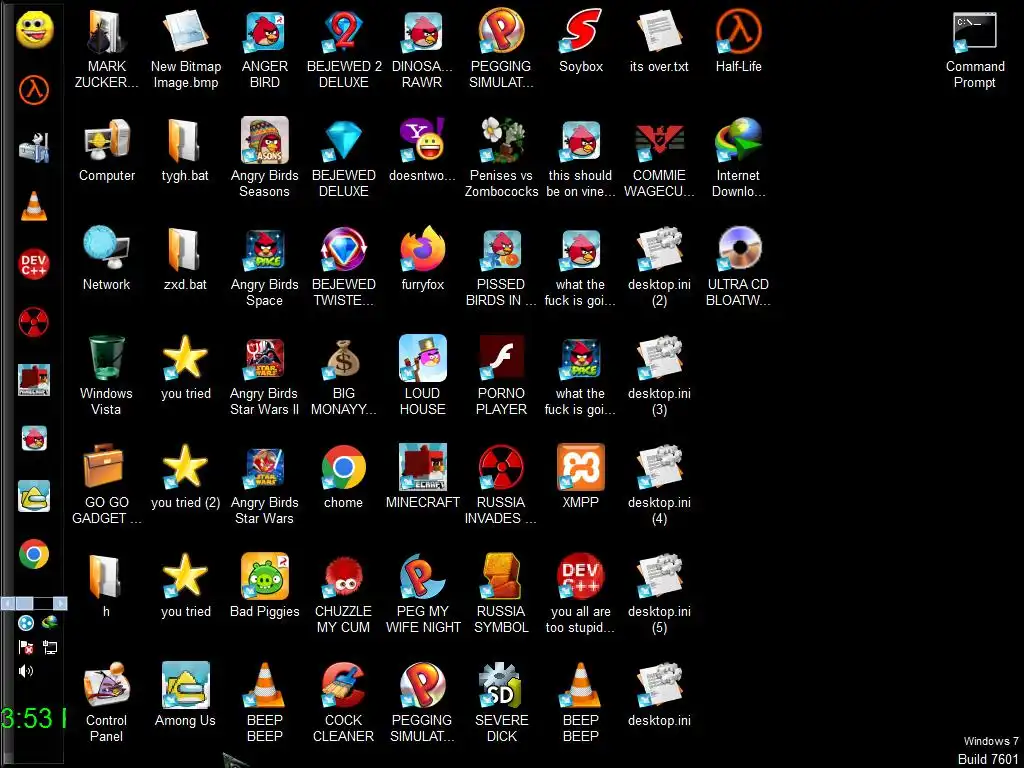Click the green taskbar clock
The height and width of the screenshot is (768, 1024).
[x=33, y=718]
